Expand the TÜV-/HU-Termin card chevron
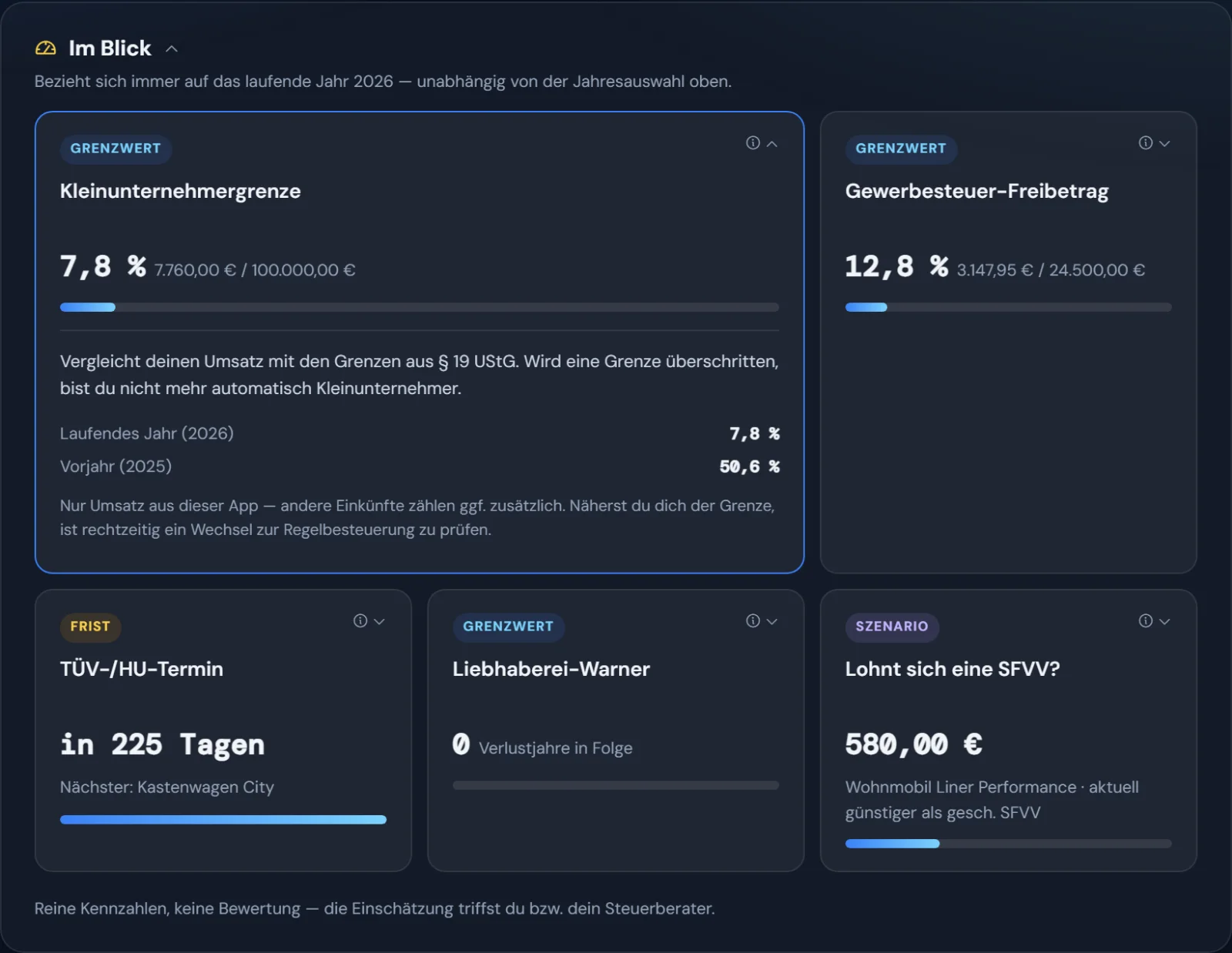 click(379, 621)
